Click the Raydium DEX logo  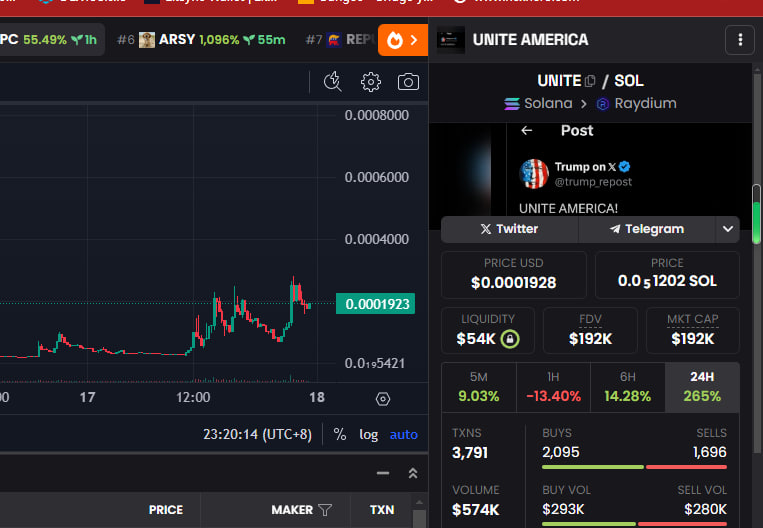603,104
